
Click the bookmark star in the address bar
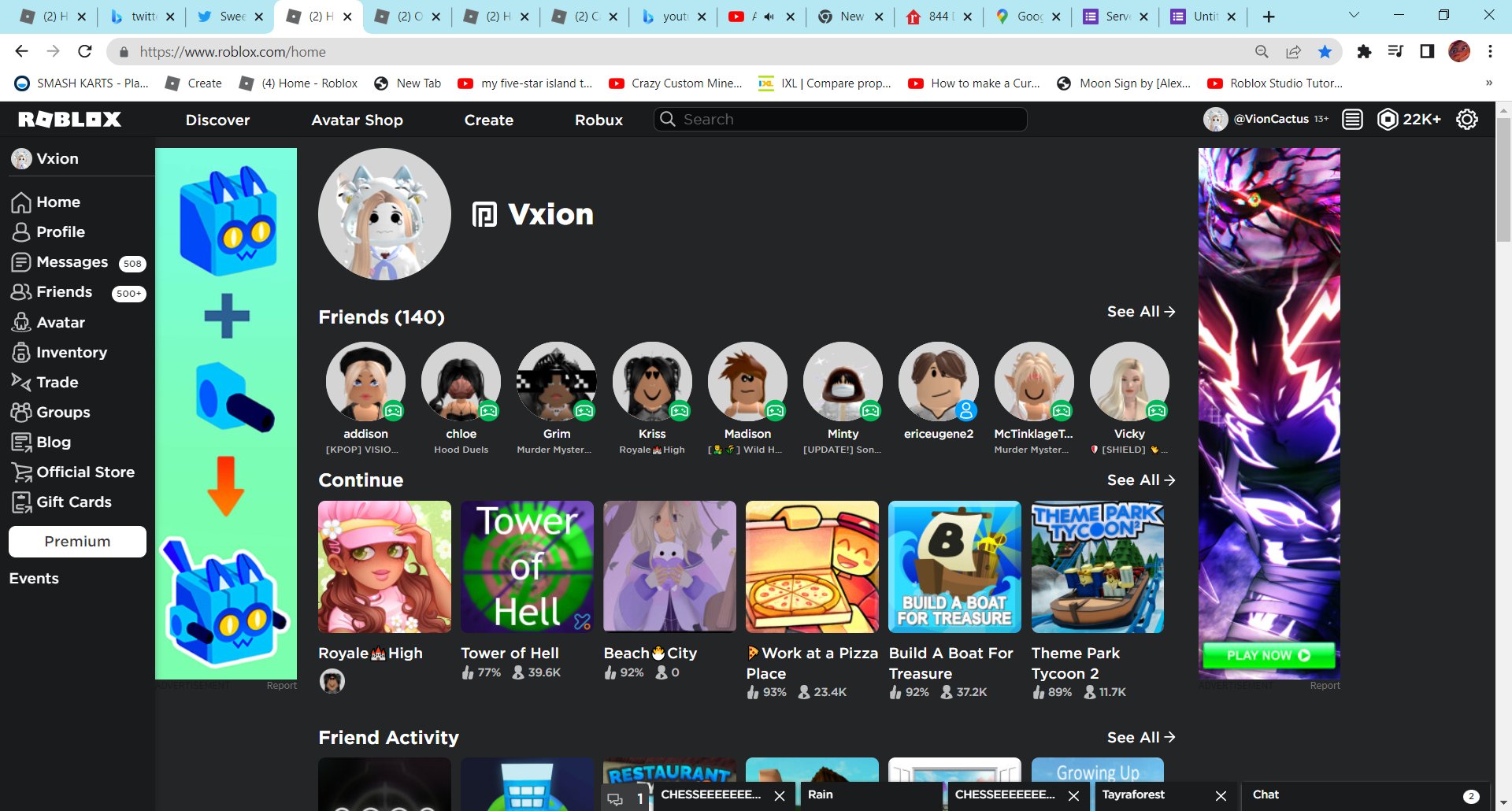[1325, 51]
